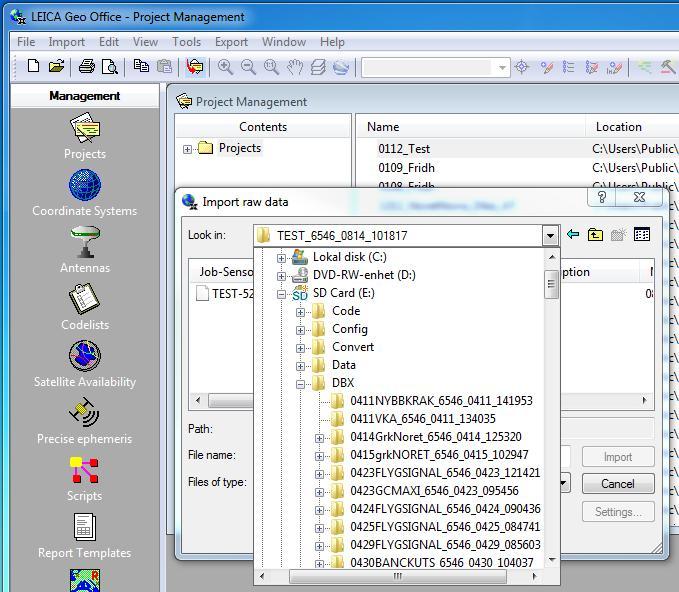This screenshot has width=679, height=592.
Task: Expand Lokal disk (C:) node
Action: coord(281,258)
